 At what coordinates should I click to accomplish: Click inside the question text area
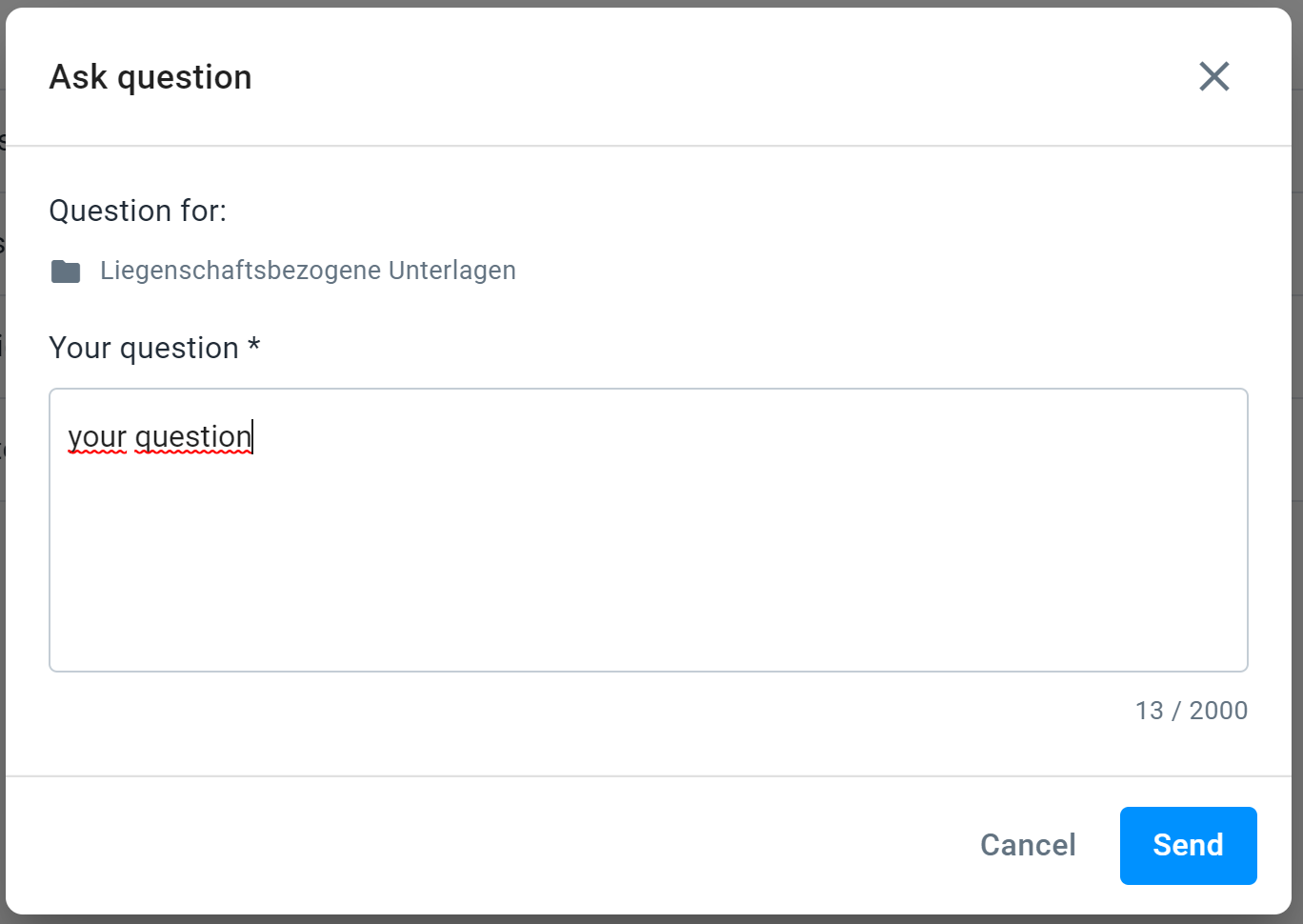coord(648,531)
